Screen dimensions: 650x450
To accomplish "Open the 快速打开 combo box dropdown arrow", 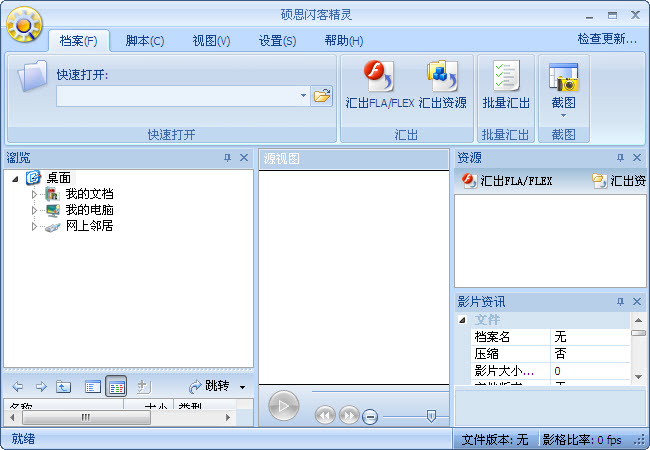I will coord(303,96).
